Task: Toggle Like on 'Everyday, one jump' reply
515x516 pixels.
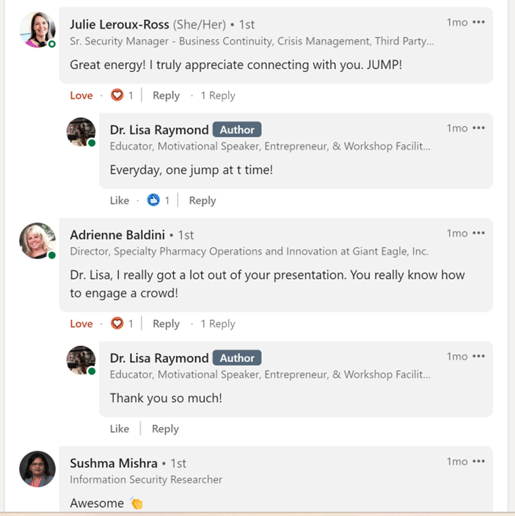Action: [x=119, y=200]
